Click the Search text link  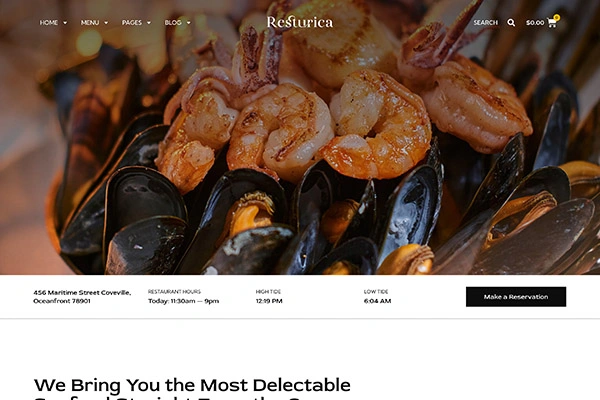point(486,23)
